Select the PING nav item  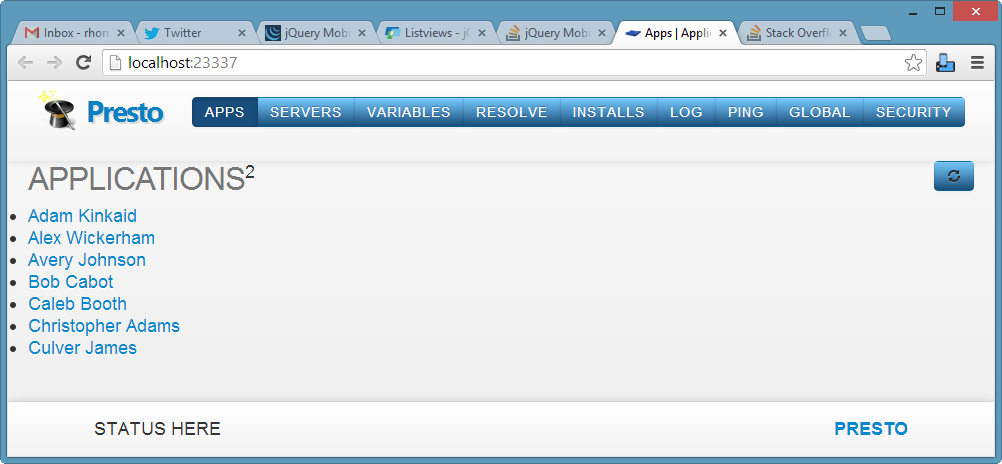(746, 112)
